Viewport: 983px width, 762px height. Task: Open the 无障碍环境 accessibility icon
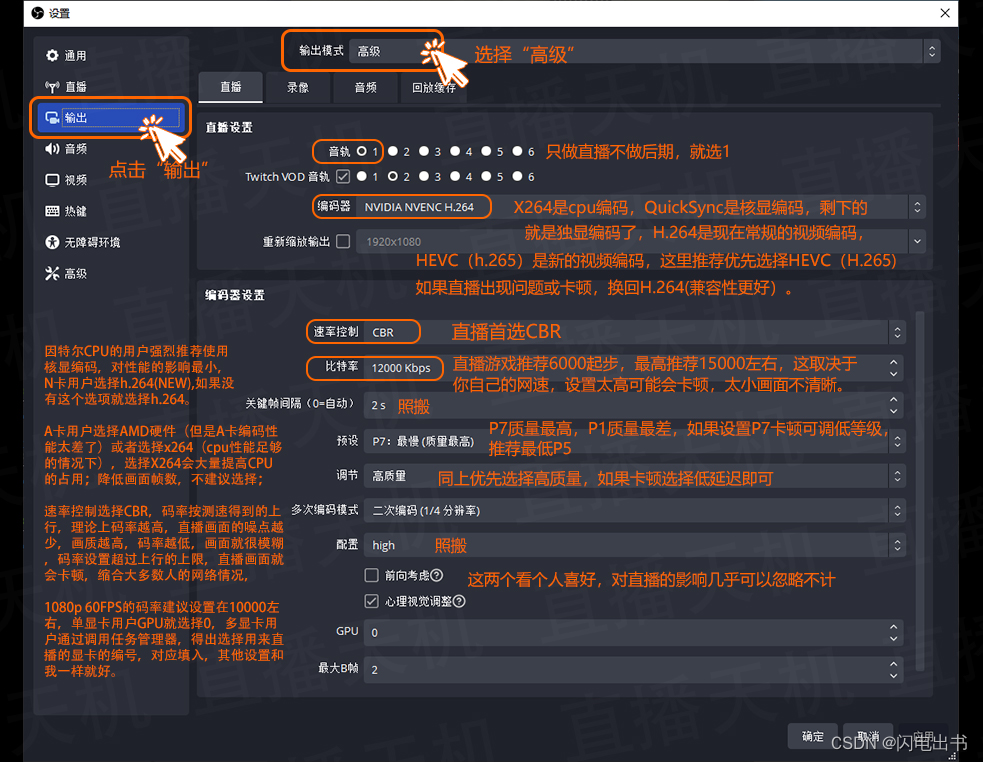[52, 242]
